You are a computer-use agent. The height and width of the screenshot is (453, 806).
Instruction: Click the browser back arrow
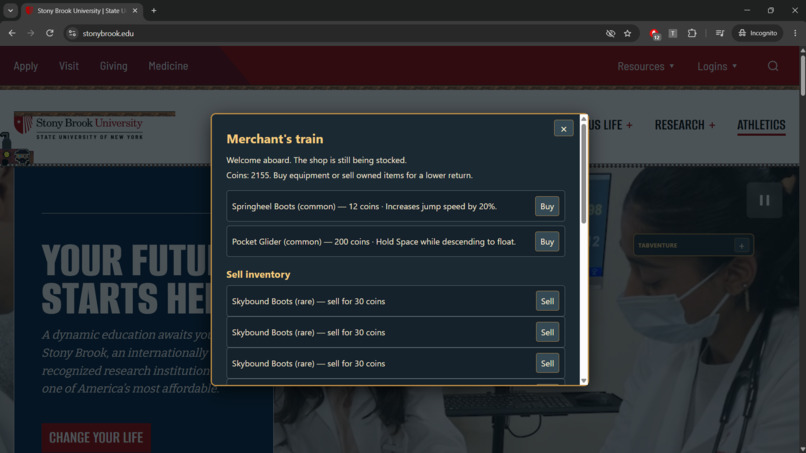click(12, 33)
